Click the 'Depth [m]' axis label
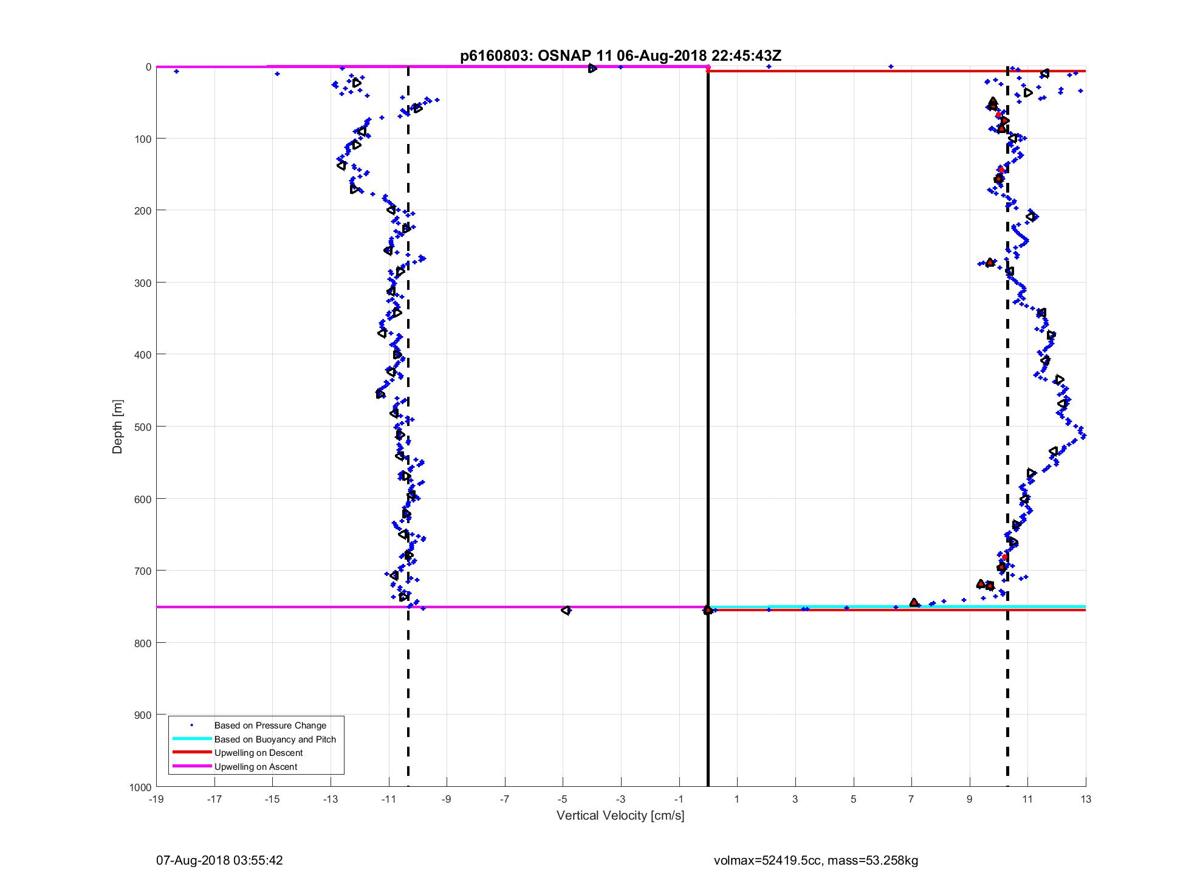 (118, 426)
